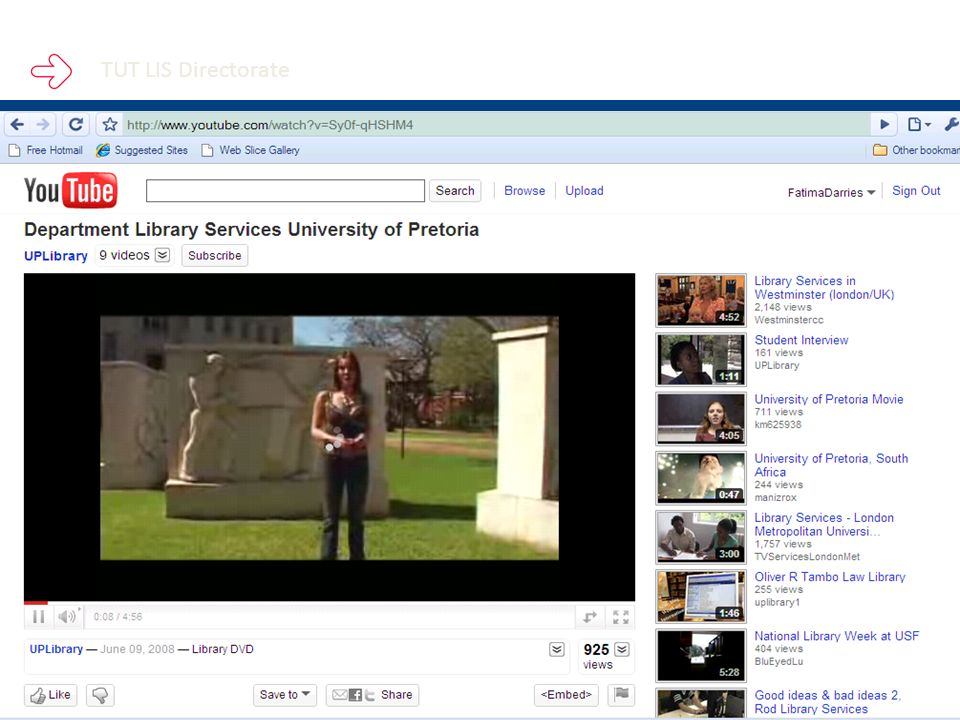This screenshot has width=960, height=720.
Task: Click Sign Out link
Action: coord(916,190)
